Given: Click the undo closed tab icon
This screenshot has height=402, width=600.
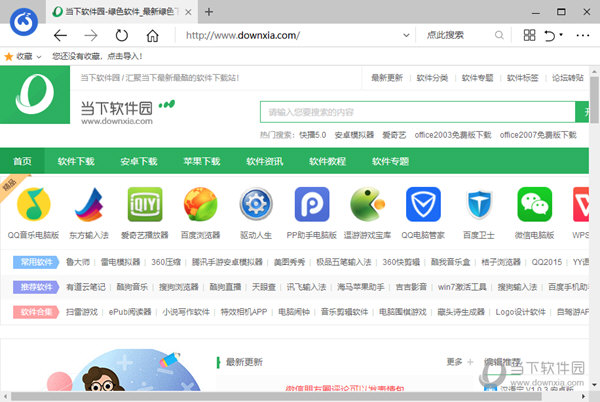Looking at the screenshot, I should 549,36.
